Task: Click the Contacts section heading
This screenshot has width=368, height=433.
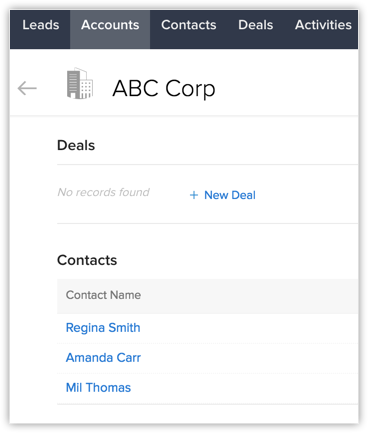Action: [x=87, y=260]
